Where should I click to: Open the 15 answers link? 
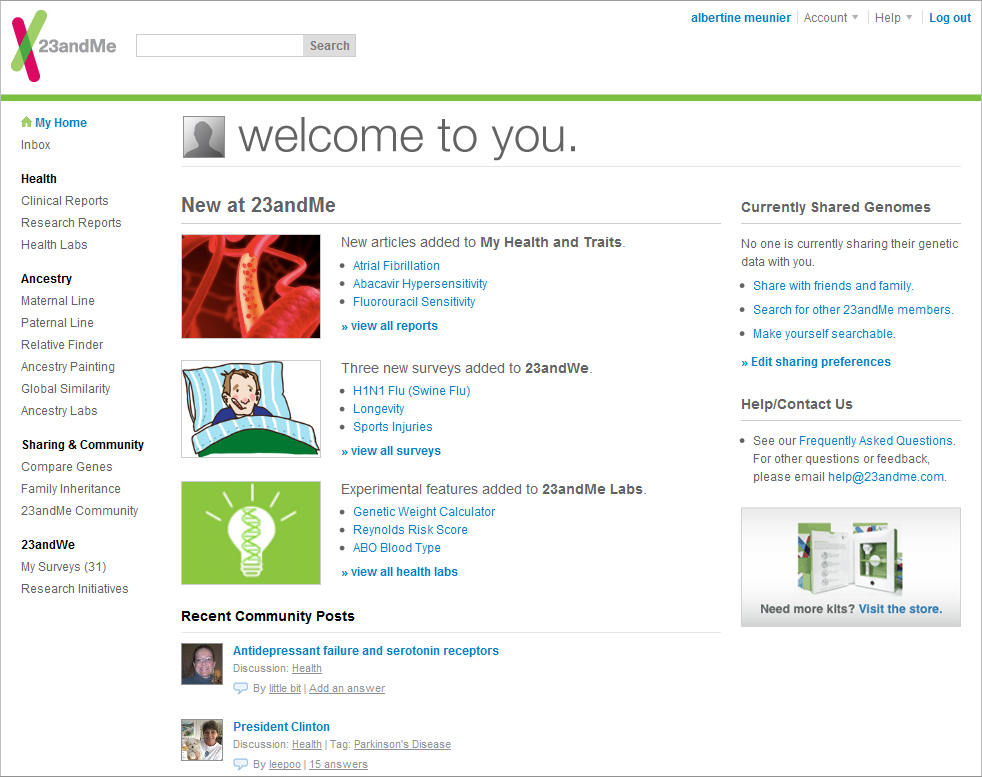(x=338, y=764)
